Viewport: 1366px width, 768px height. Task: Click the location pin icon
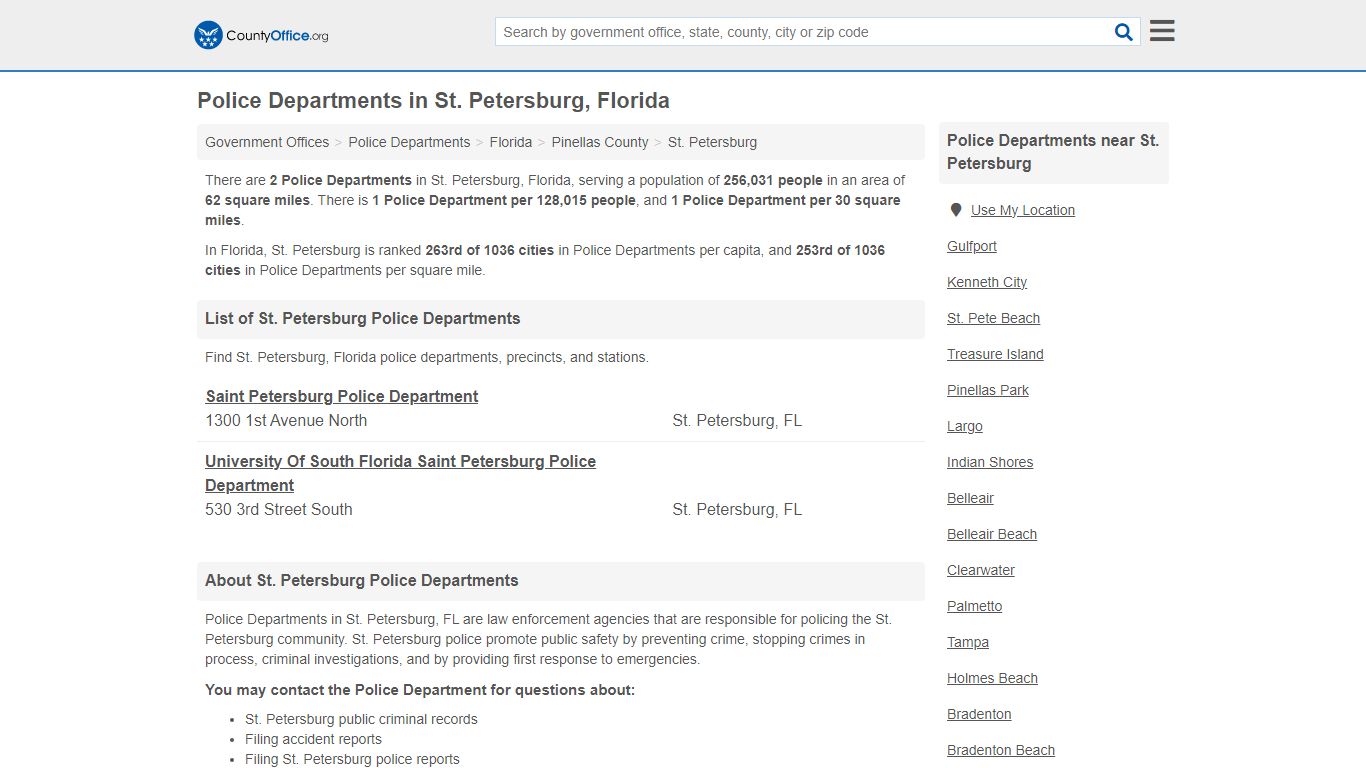(x=955, y=210)
